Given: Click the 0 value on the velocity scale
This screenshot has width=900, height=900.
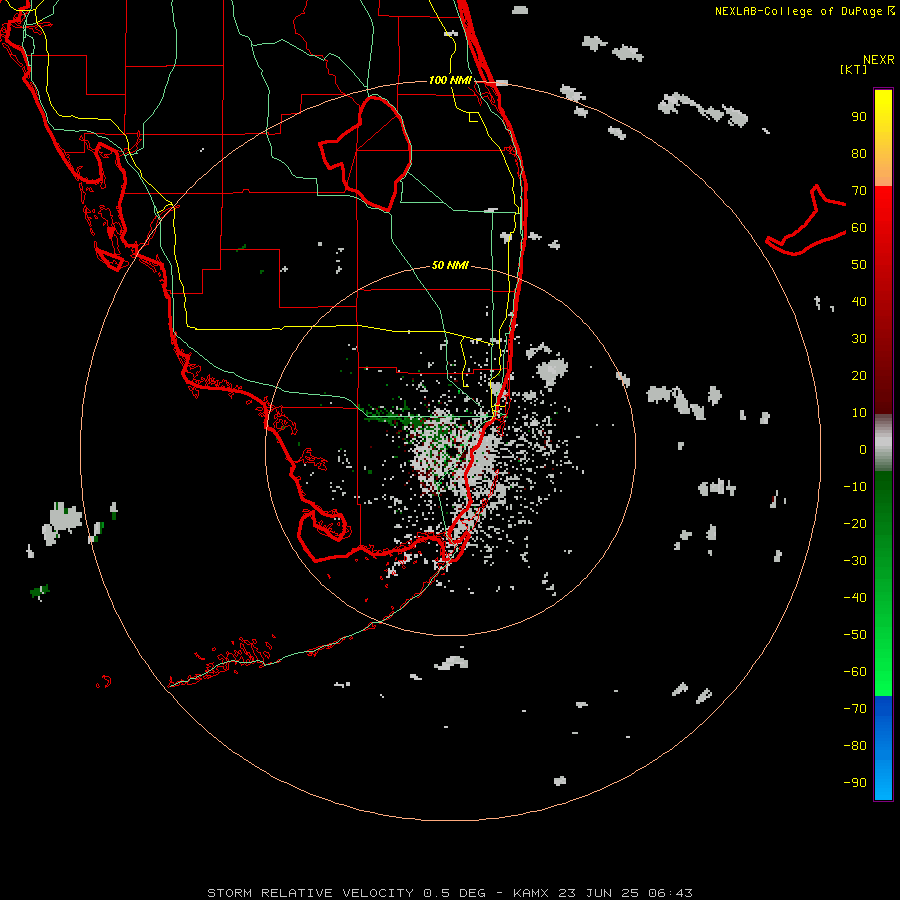Looking at the screenshot, I should pyautogui.click(x=863, y=449).
